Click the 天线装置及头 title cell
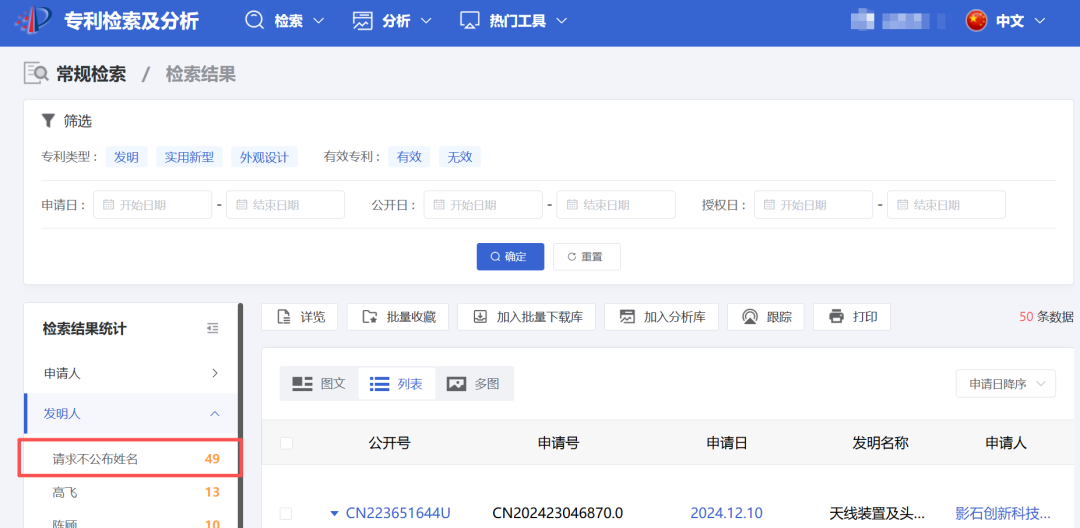This screenshot has width=1080, height=528. [877, 513]
